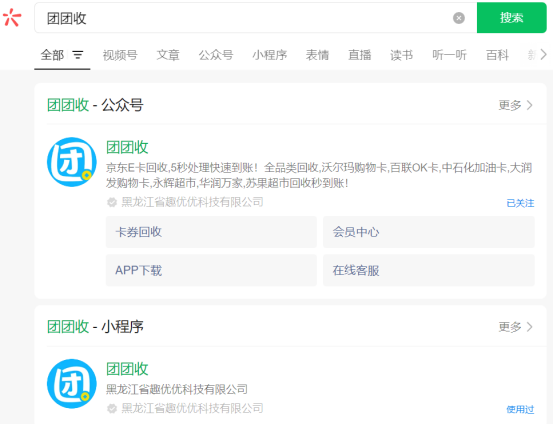554x425 pixels.
Task: Open the filter icon beside 全部
Action: [78, 55]
